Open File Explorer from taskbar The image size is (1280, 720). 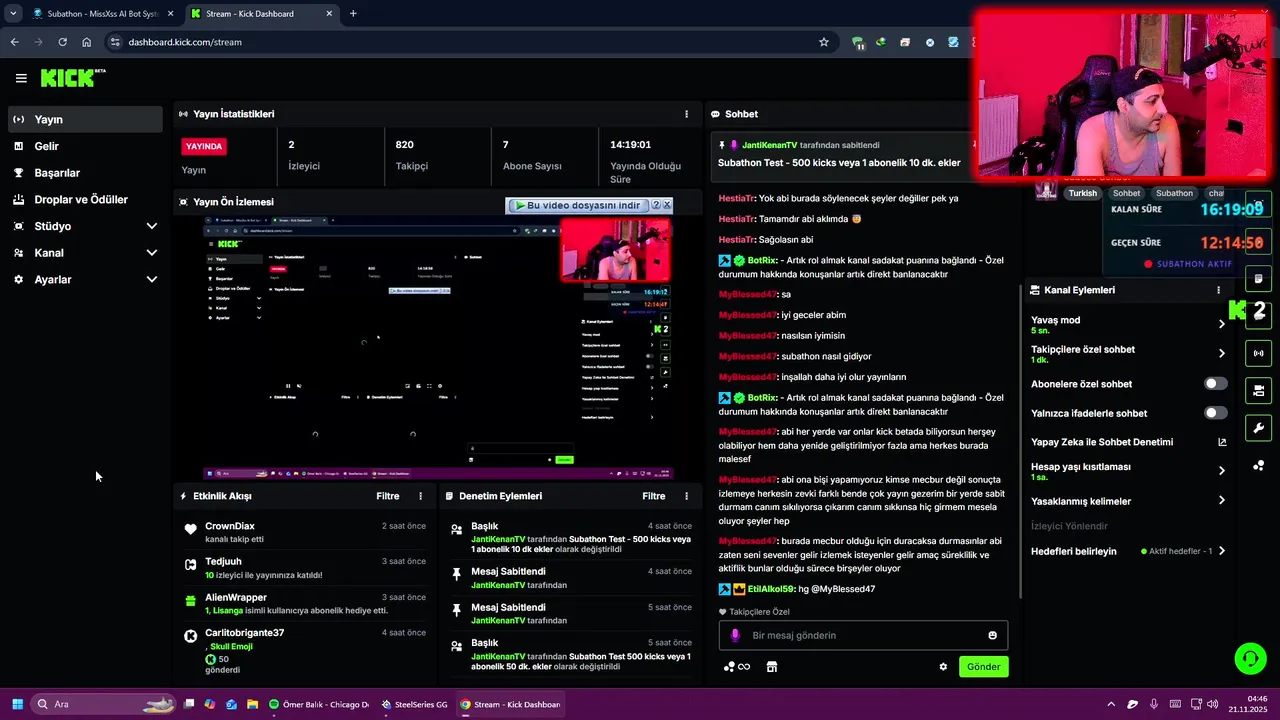point(253,704)
